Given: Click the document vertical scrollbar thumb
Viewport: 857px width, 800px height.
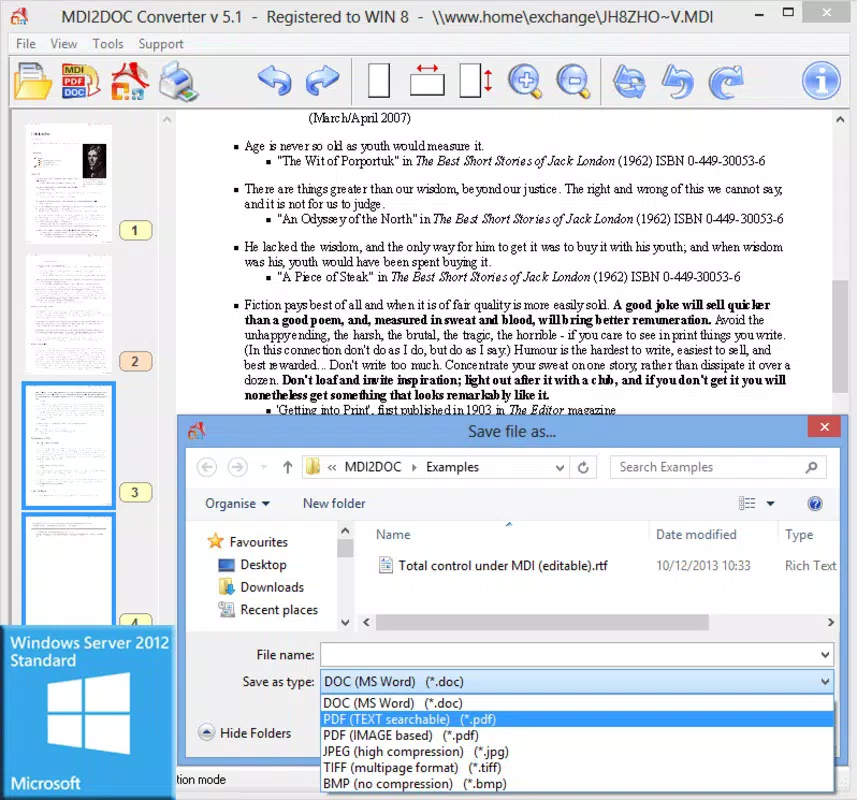Looking at the screenshot, I should tap(840, 336).
